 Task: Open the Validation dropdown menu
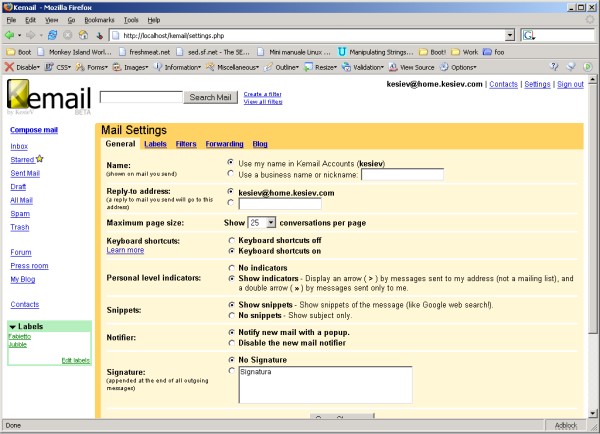382,67
